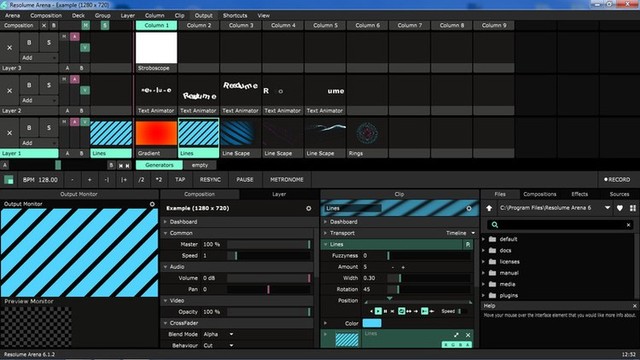Click the PAUSE button

click(245, 180)
